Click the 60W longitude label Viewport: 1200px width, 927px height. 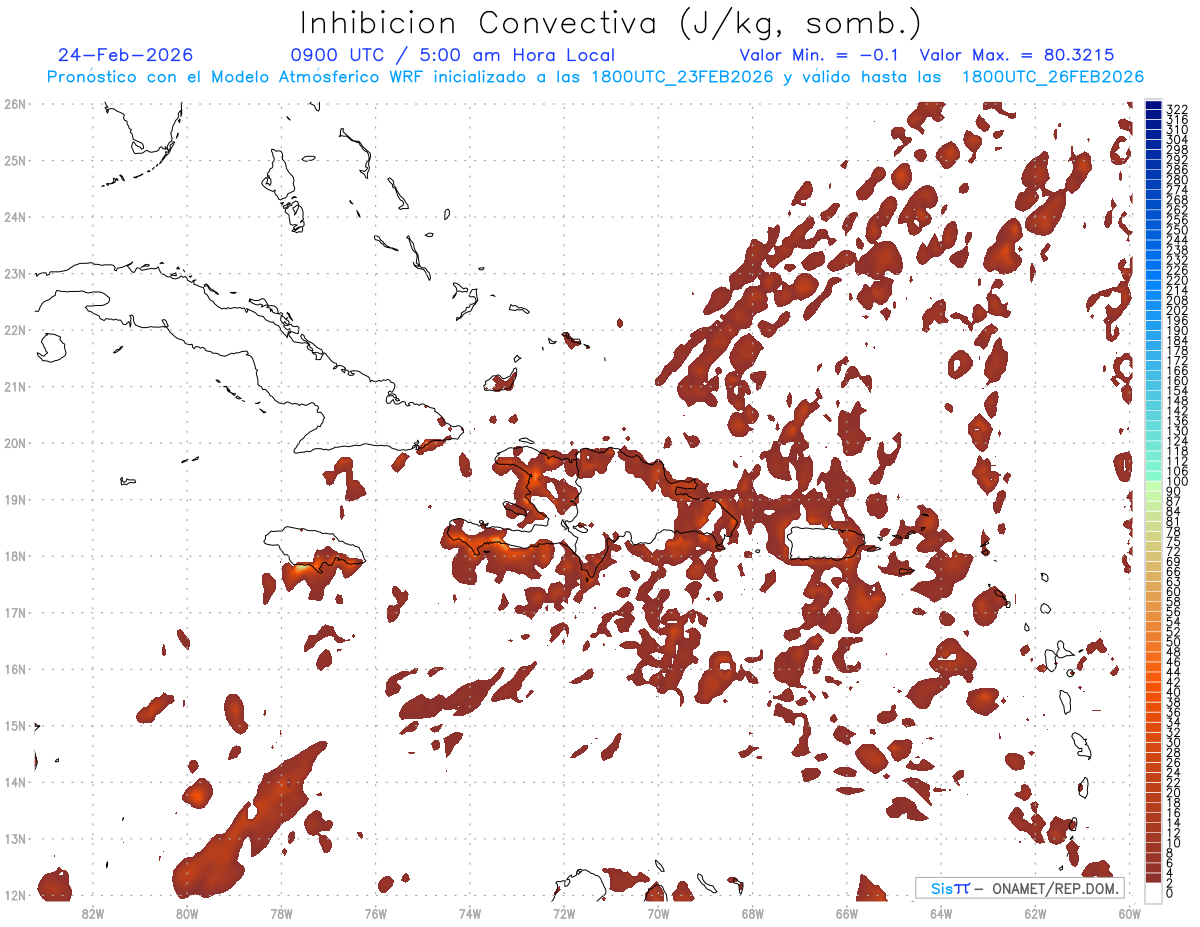pyautogui.click(x=1130, y=912)
